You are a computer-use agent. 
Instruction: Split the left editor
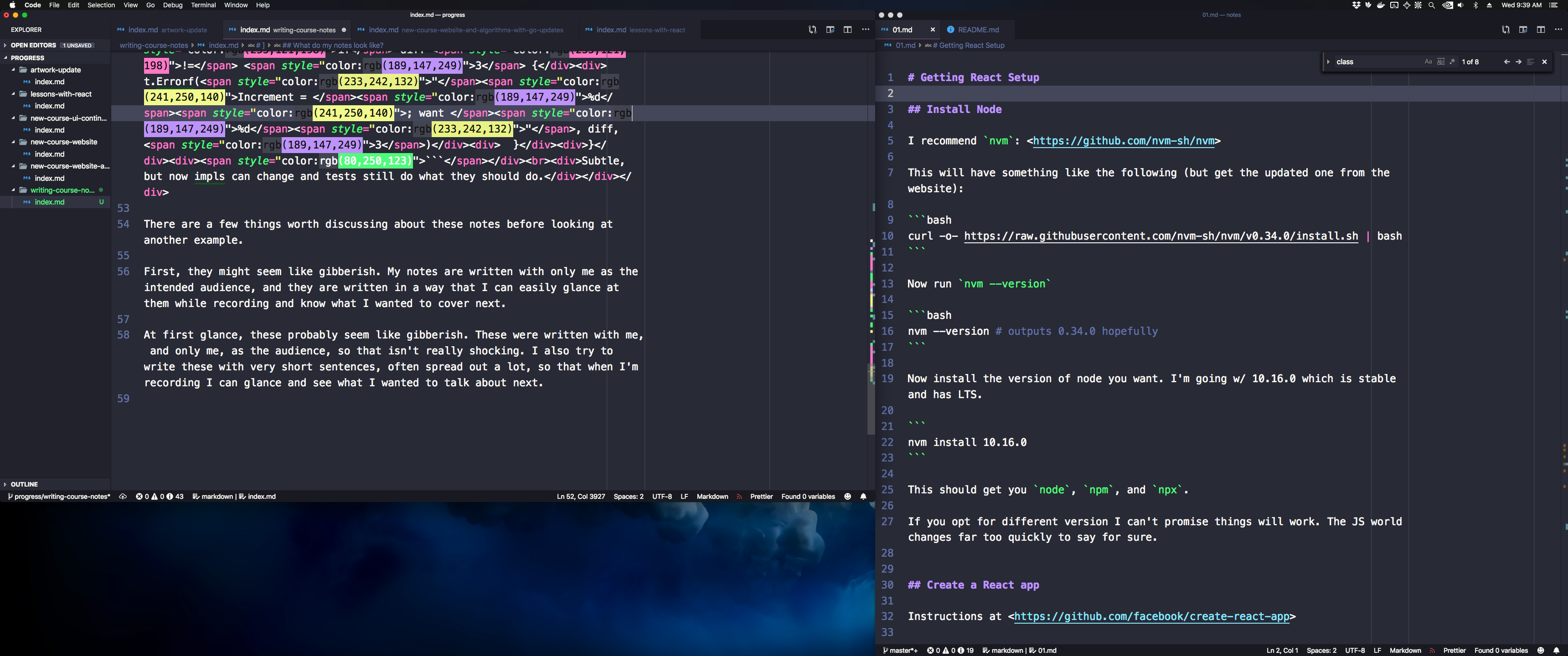[x=847, y=29]
